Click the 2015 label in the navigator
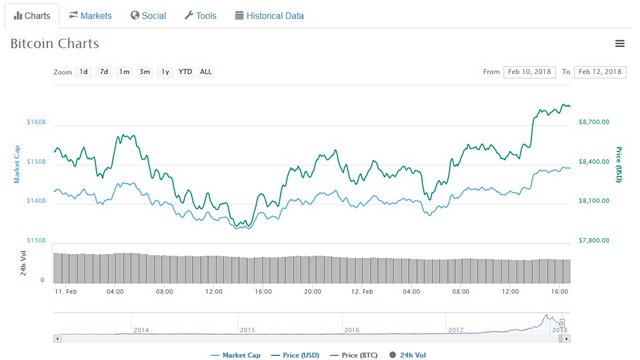Image resolution: width=640 pixels, height=360 pixels. (x=247, y=330)
